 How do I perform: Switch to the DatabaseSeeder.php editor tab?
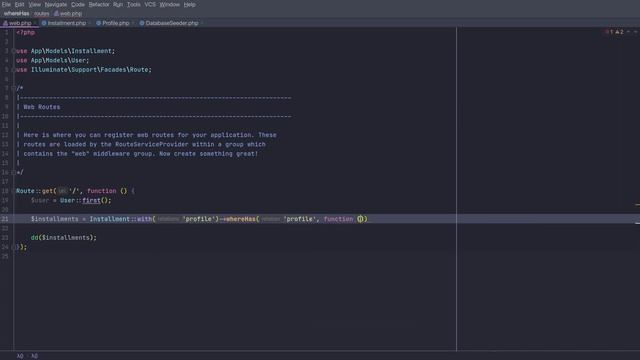(x=172, y=23)
